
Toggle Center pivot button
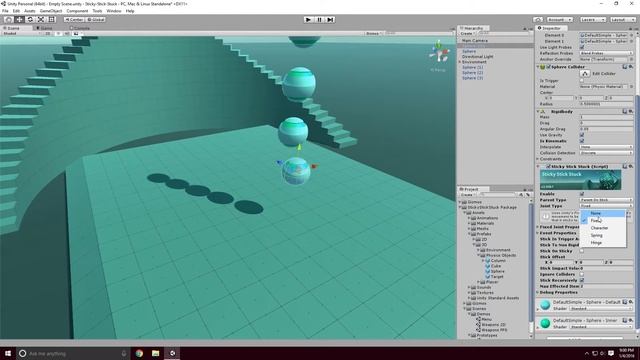tap(74, 20)
